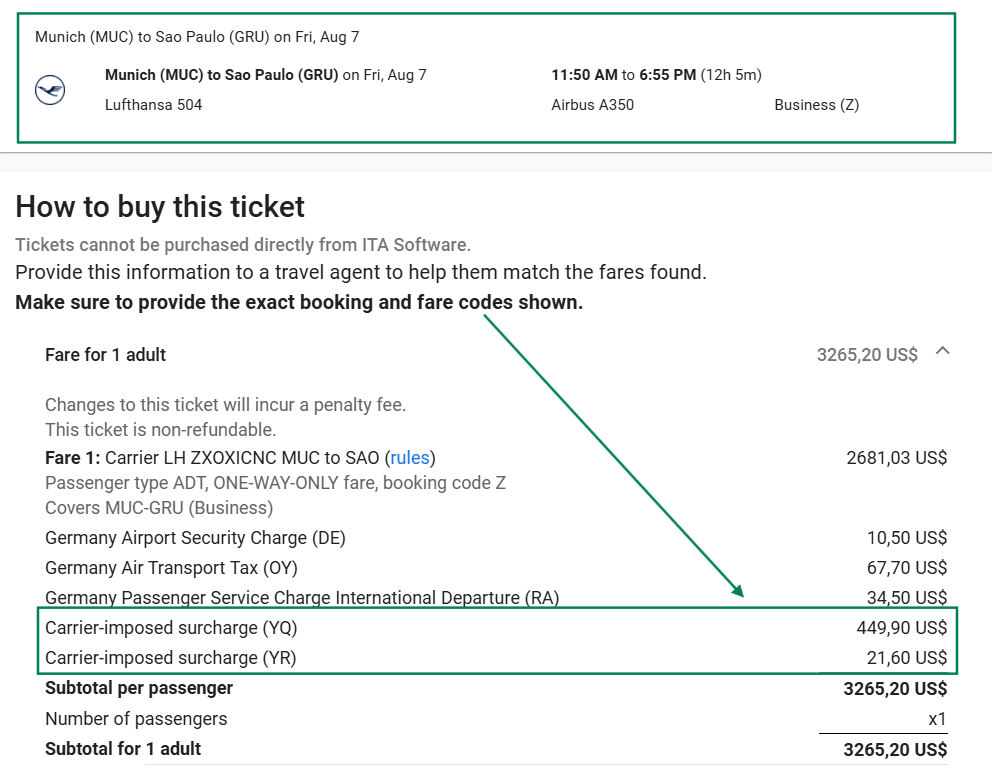Click the 11:50 AM to 6:55 PM flight times
Image resolution: width=992 pixels, height=771 pixels.
[x=656, y=75]
